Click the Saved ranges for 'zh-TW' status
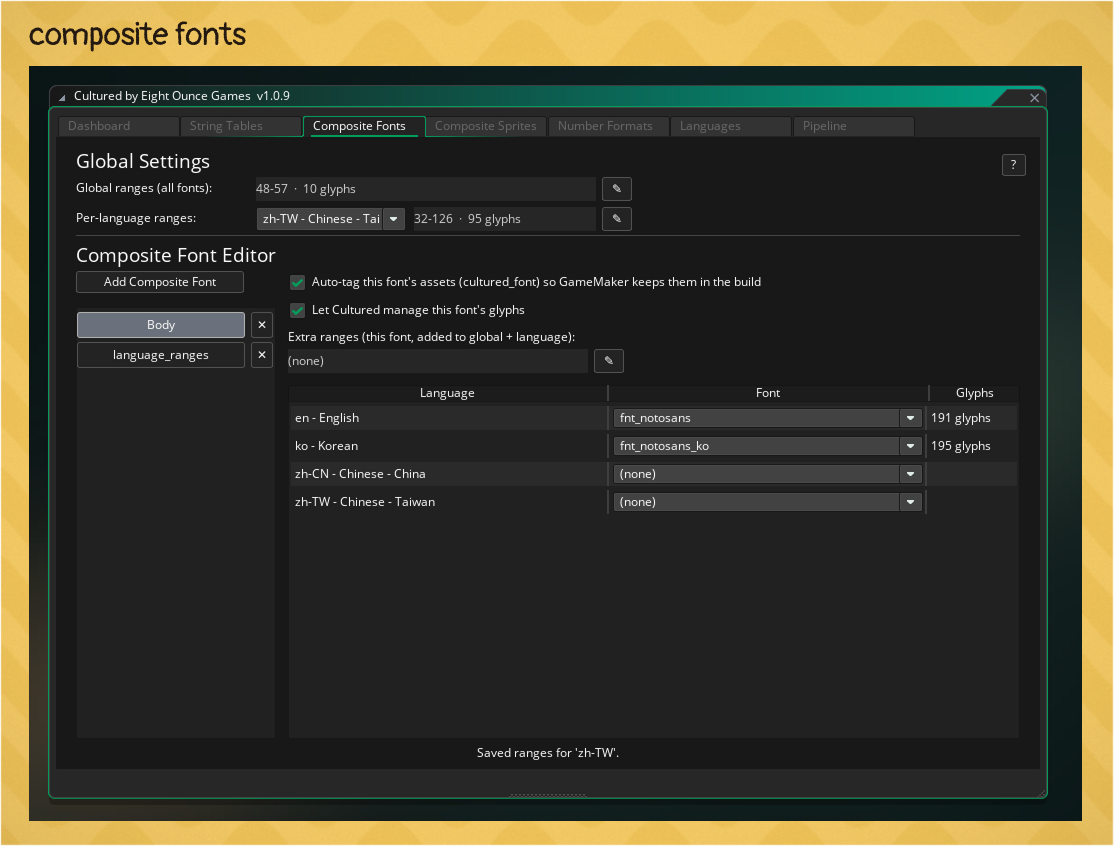This screenshot has width=1114, height=846. (x=548, y=753)
